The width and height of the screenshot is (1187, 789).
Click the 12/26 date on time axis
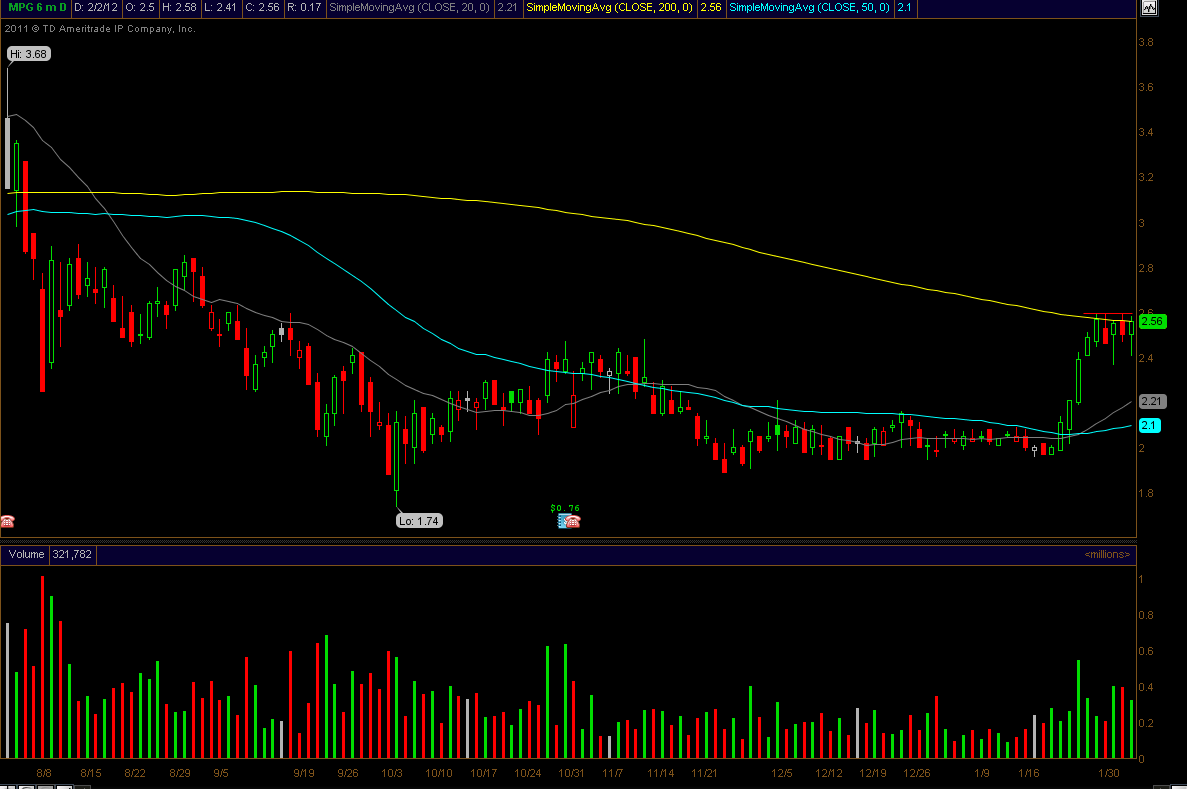(917, 773)
